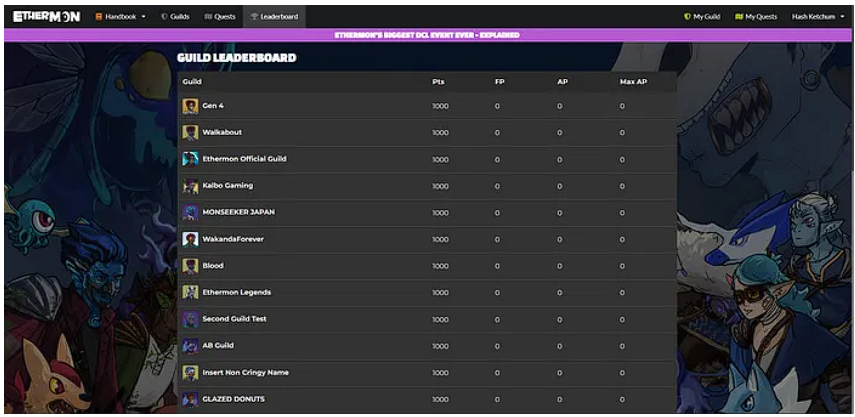Open the Hash Ketchum user menu
This screenshot has width=855, height=417.
[x=818, y=17]
